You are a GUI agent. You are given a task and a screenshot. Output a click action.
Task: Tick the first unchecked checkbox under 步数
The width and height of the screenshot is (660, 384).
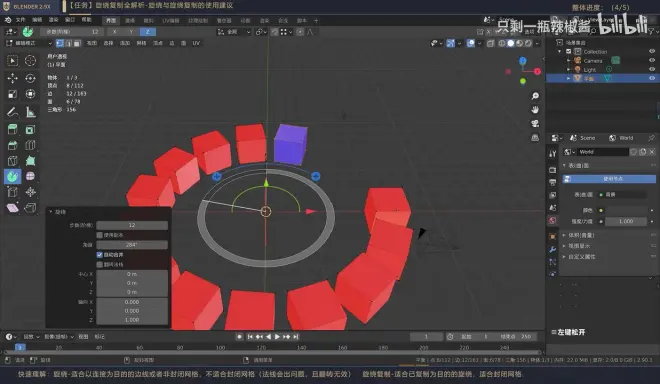[x=100, y=235]
